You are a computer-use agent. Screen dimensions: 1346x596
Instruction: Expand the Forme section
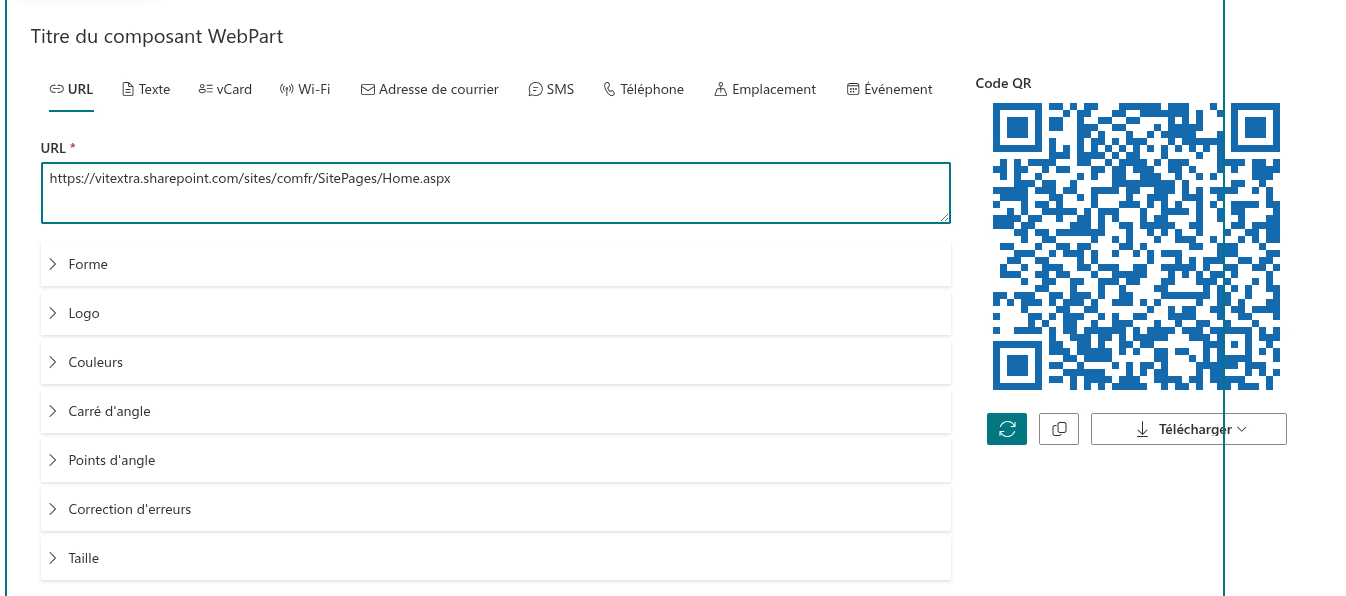coord(496,264)
